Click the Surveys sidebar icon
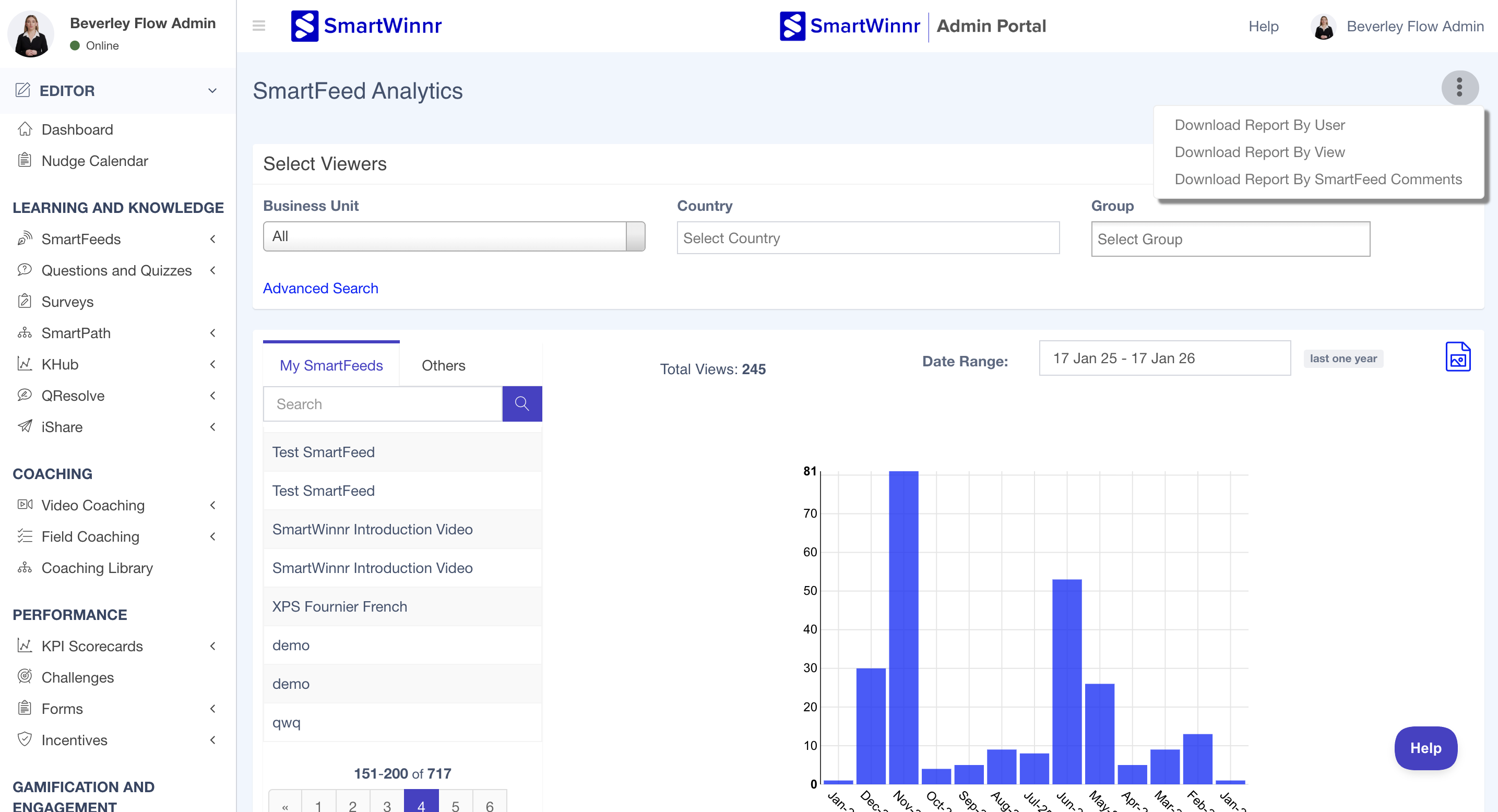Viewport: 1498px width, 812px height. pyautogui.click(x=25, y=301)
